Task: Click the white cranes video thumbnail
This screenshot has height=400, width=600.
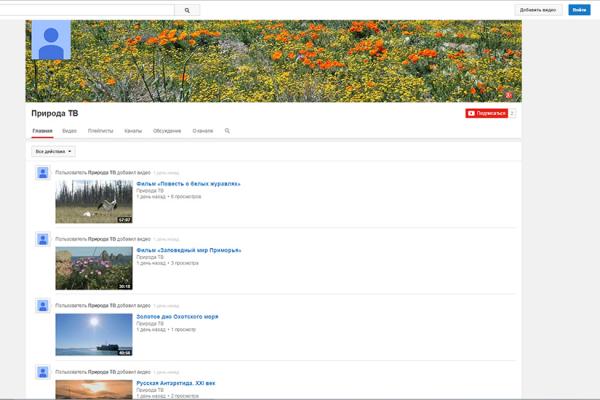Action: coord(94,202)
